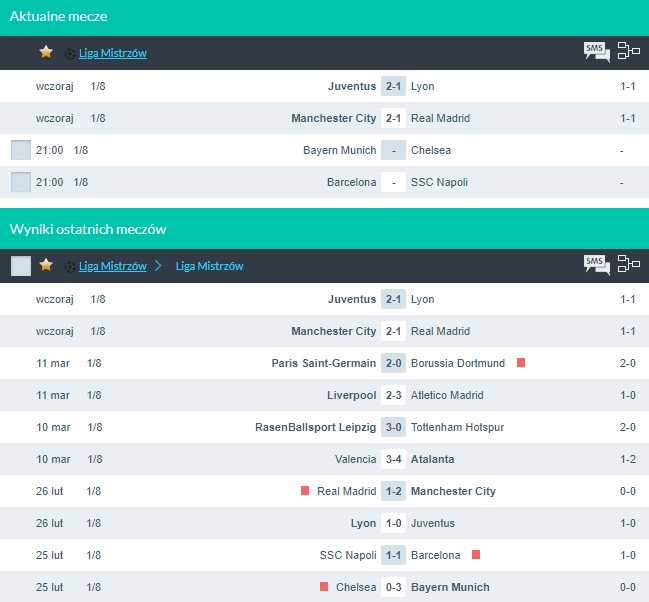
Task: Select Borussia Dortmund team name
Action: 458,363
